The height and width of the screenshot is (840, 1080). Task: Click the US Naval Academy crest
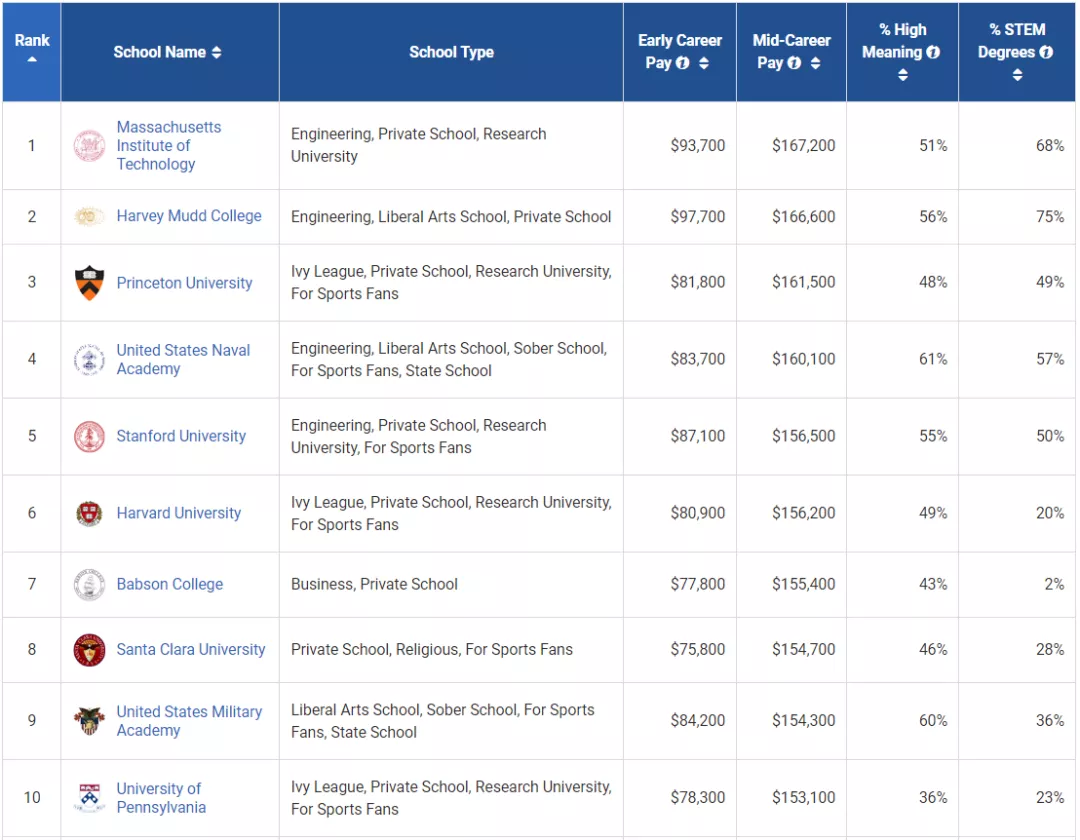click(90, 359)
